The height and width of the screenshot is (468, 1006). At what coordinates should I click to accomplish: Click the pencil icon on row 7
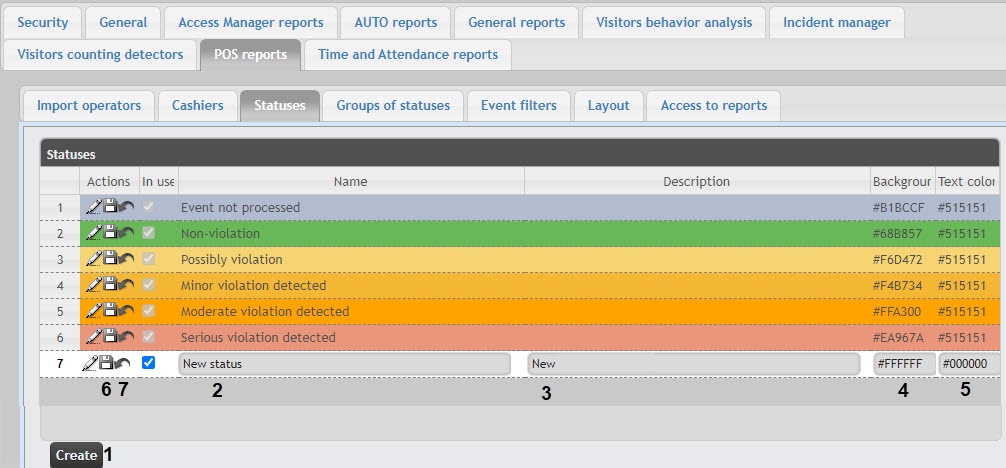pyautogui.click(x=91, y=363)
